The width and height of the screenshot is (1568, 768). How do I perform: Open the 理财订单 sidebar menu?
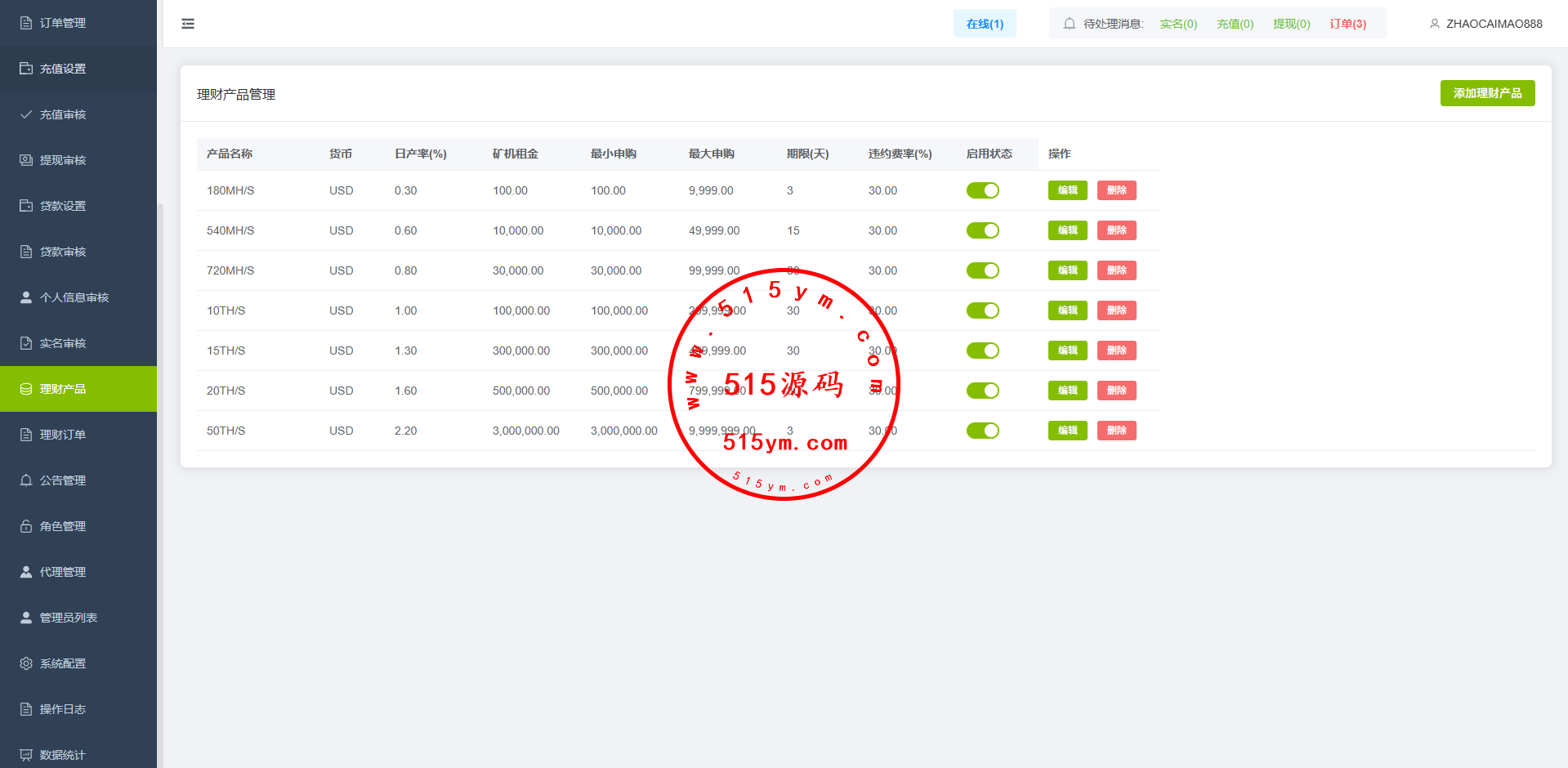tap(63, 435)
